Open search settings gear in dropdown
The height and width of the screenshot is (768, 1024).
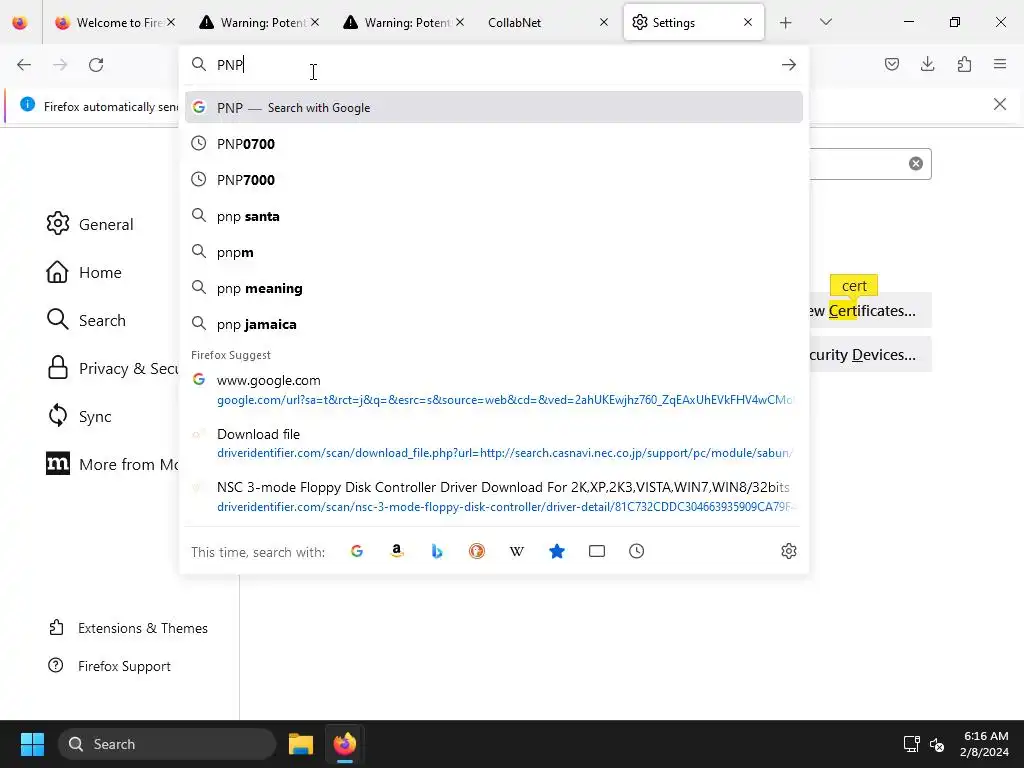789,551
